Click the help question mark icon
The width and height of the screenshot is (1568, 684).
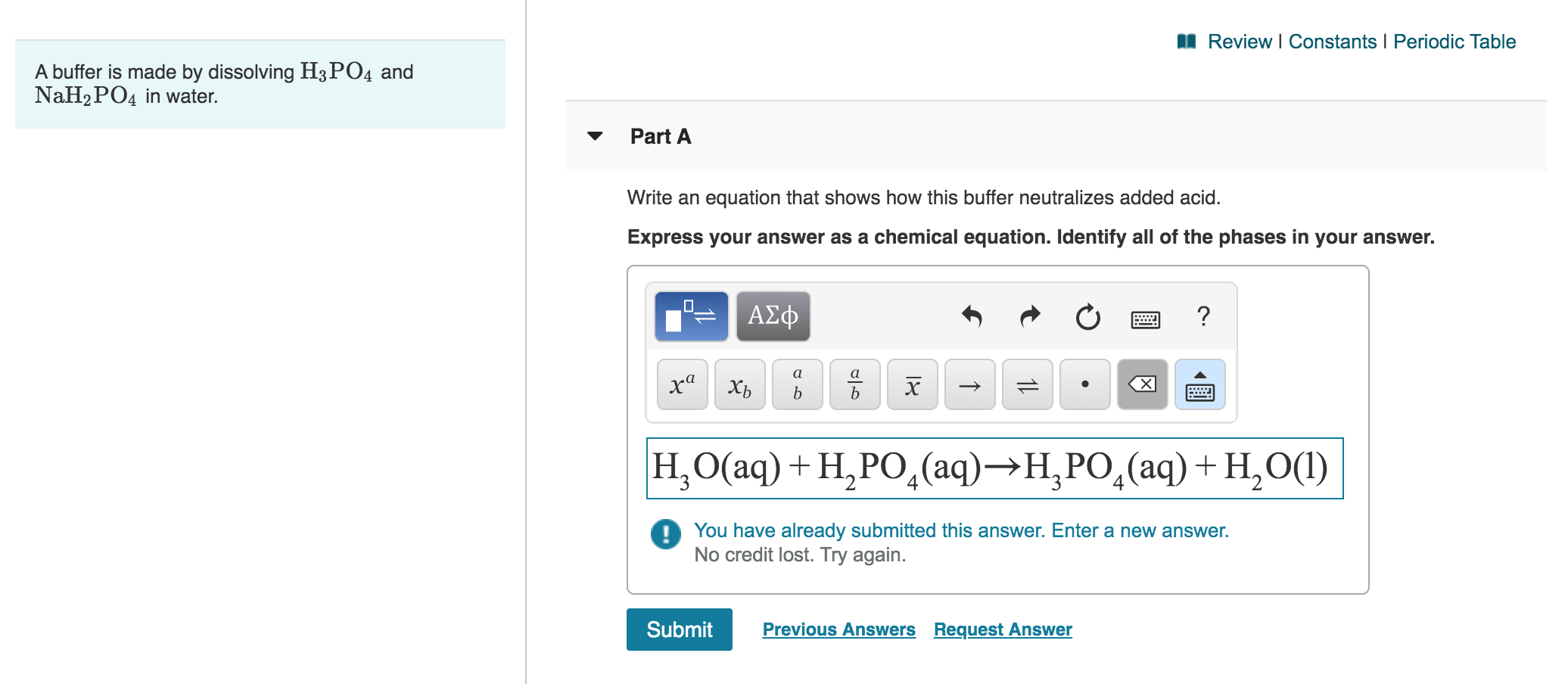pyautogui.click(x=1203, y=316)
